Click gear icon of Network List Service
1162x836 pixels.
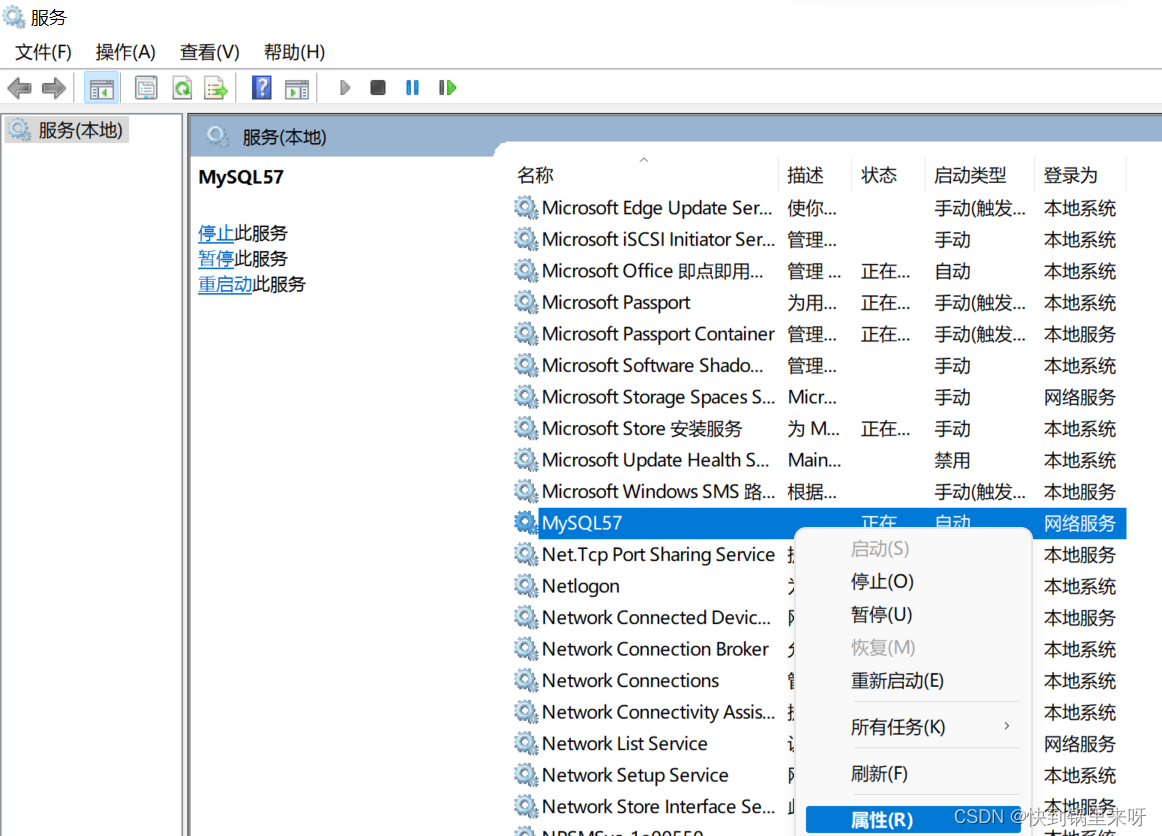pos(525,743)
